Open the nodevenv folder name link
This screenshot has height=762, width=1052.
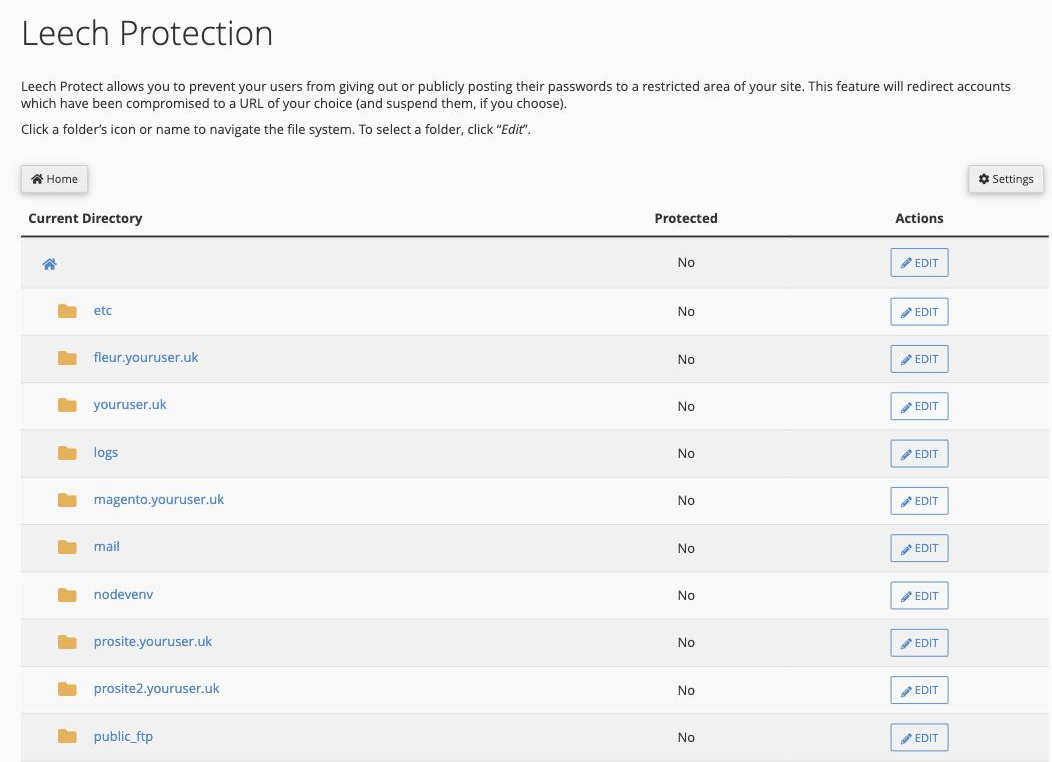(x=123, y=594)
